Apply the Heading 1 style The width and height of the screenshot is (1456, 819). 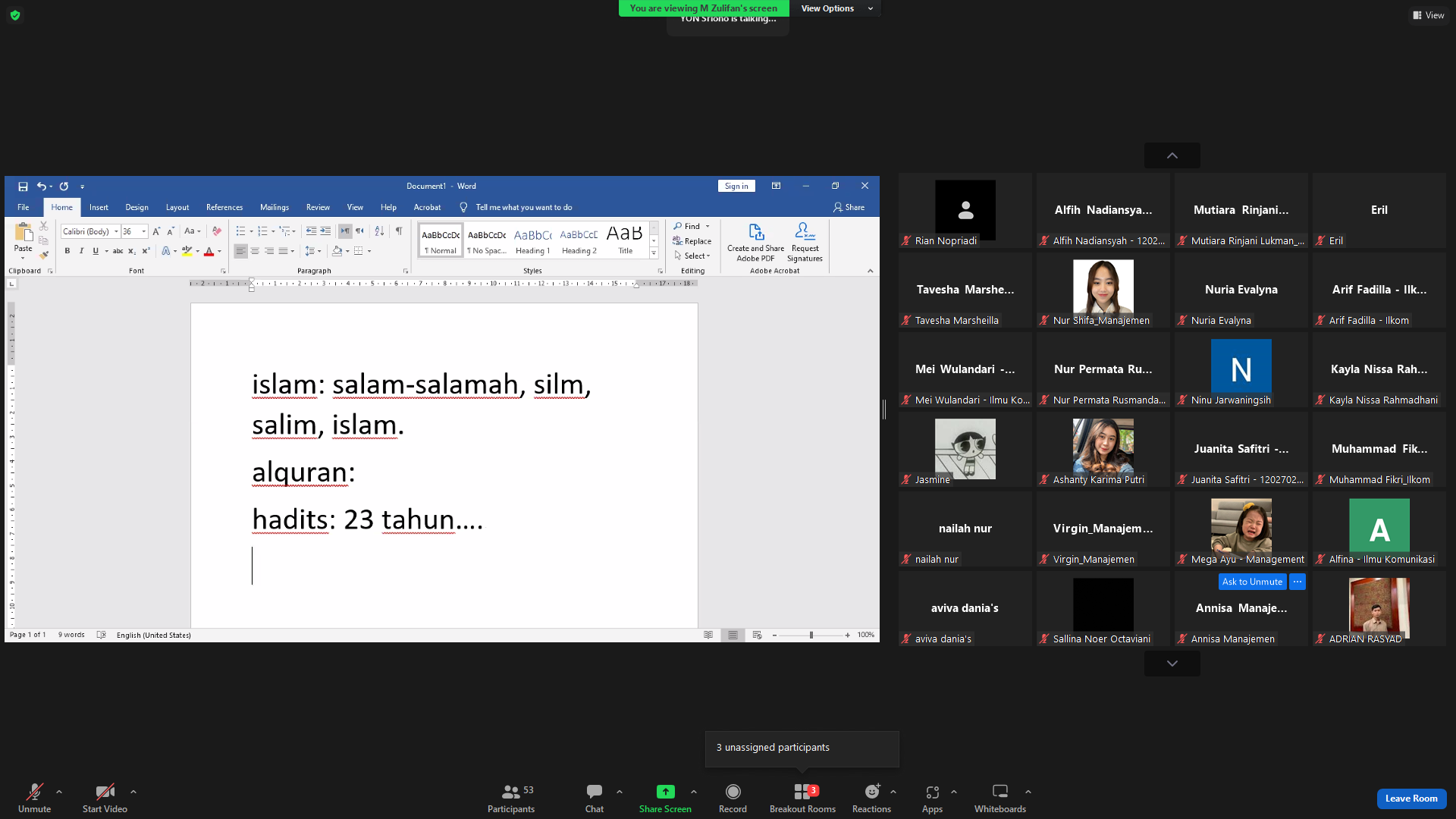(533, 240)
